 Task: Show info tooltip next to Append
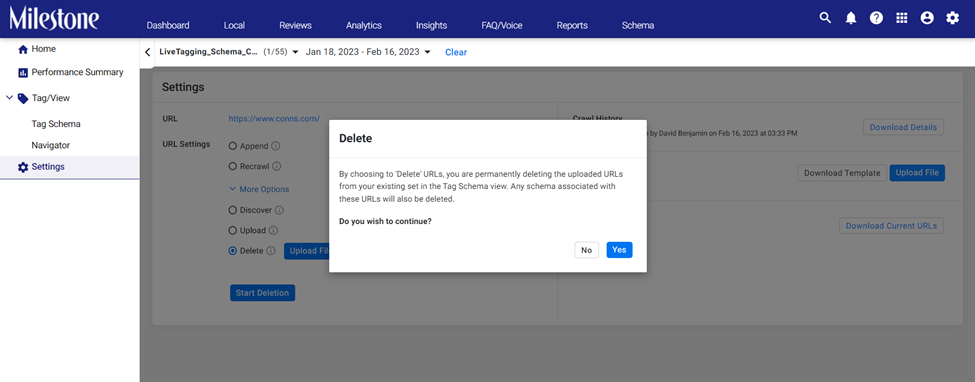275,146
